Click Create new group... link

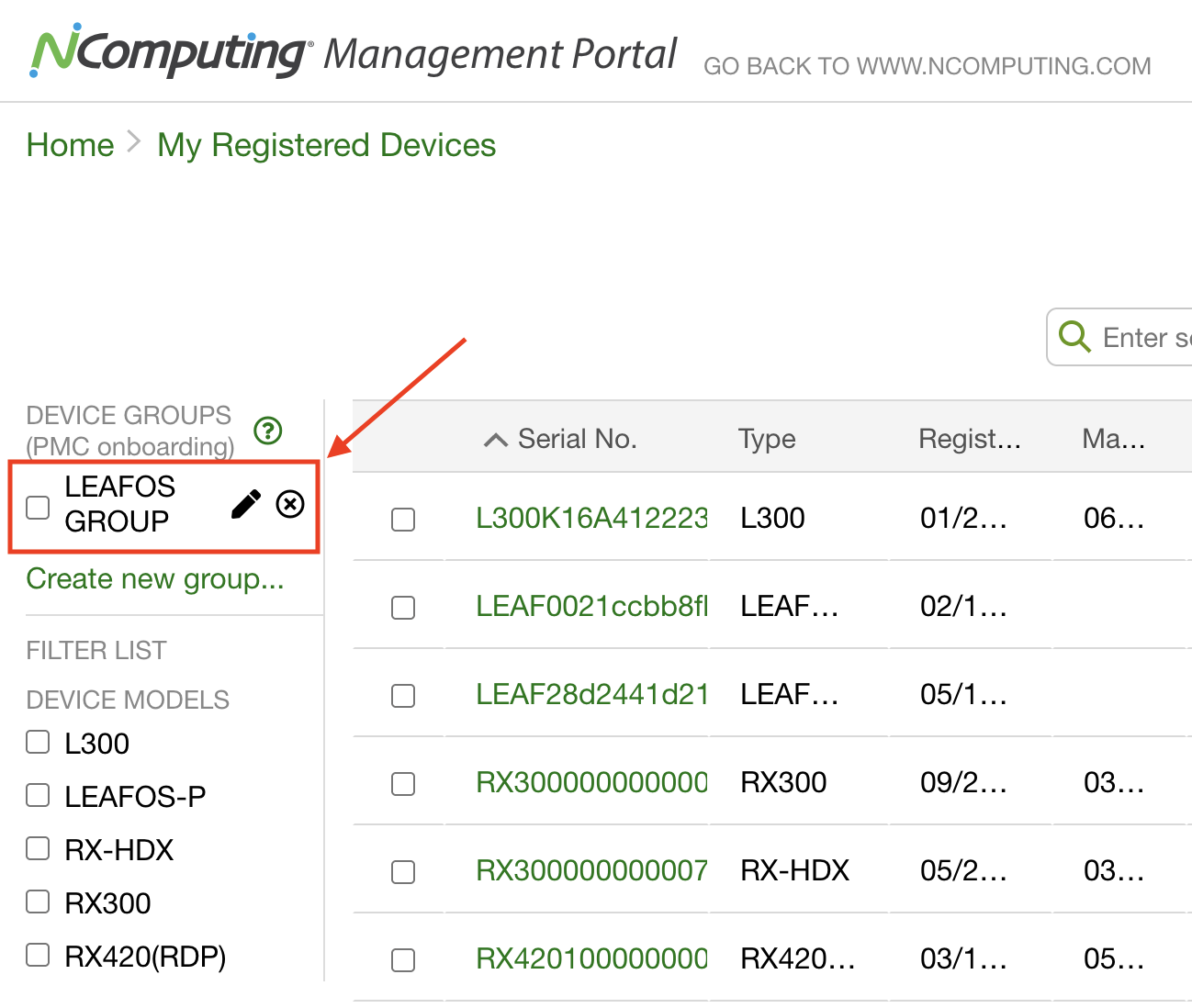(x=155, y=579)
